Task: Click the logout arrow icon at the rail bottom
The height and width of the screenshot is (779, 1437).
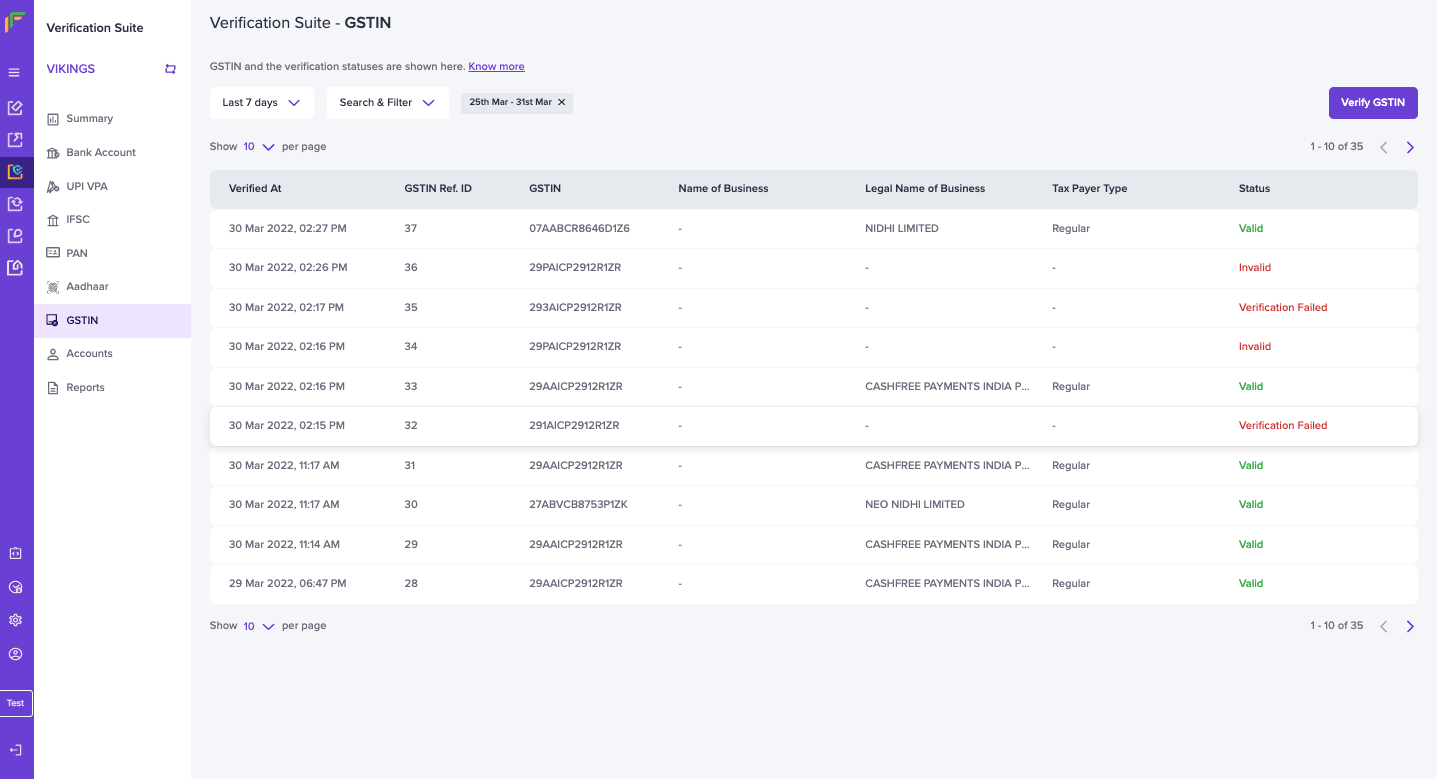Action: (15, 750)
